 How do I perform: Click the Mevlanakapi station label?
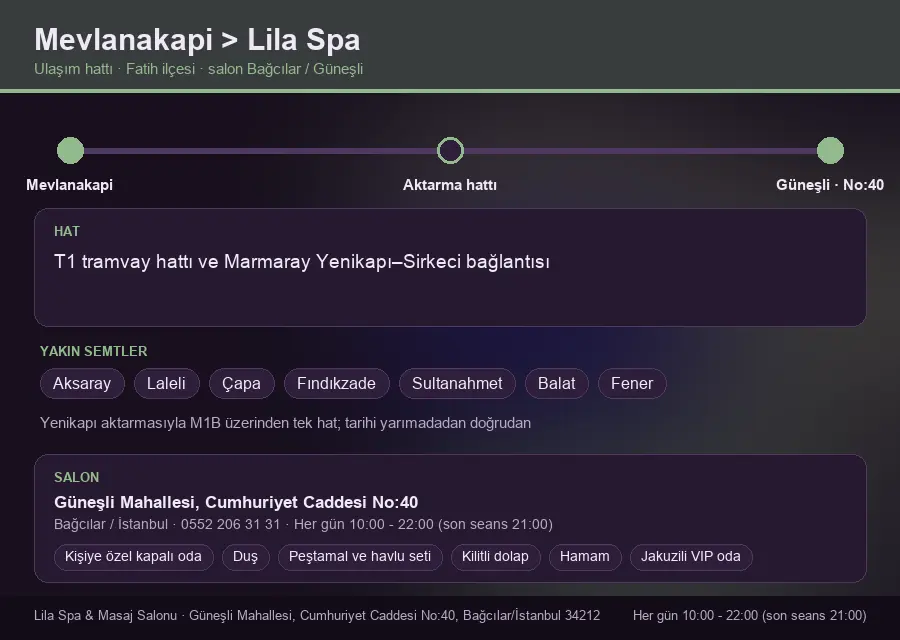[69, 185]
